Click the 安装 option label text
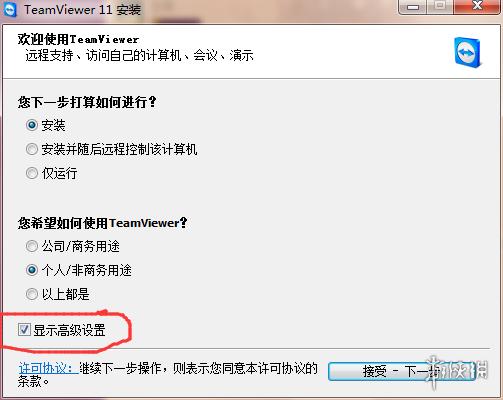Screen dimensions: 503x400 pos(53,125)
